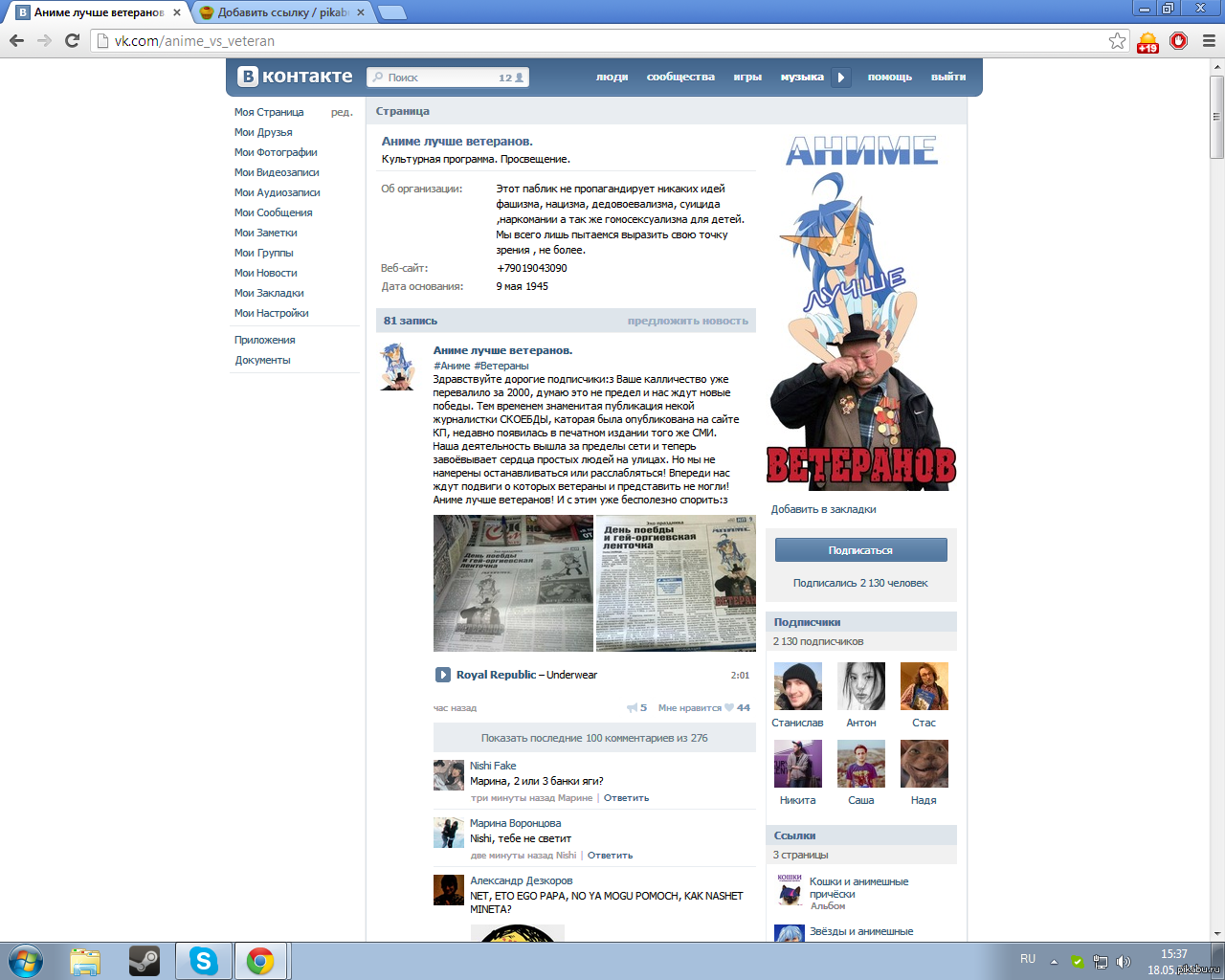The image size is (1225, 980).
Task: Open Steam from taskbar
Action: click(145, 961)
